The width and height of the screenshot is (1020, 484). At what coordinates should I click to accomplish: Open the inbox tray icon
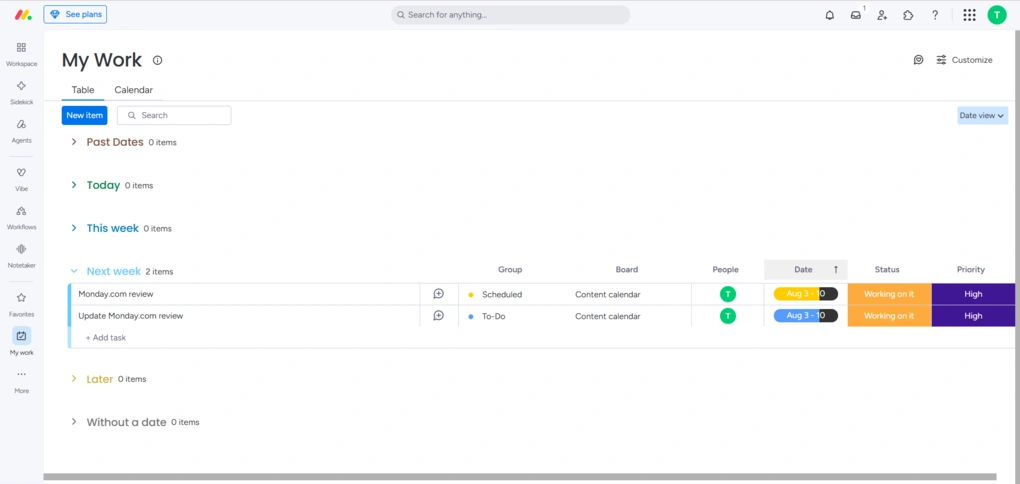click(856, 15)
